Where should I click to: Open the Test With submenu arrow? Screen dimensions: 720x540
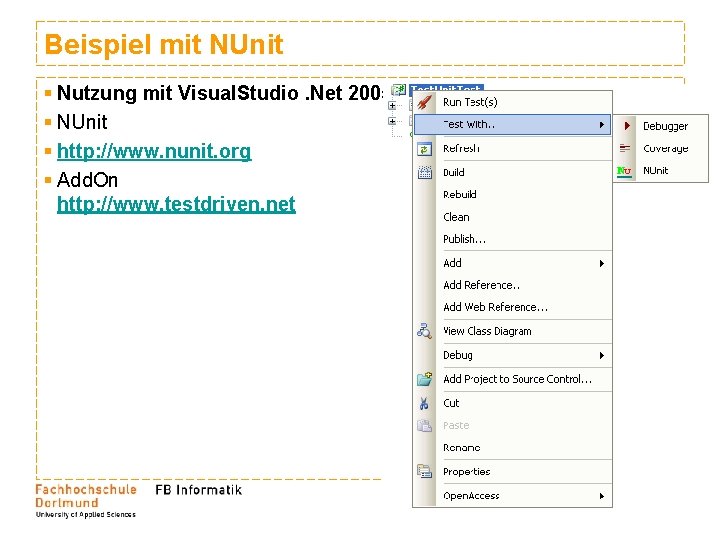tap(602, 125)
